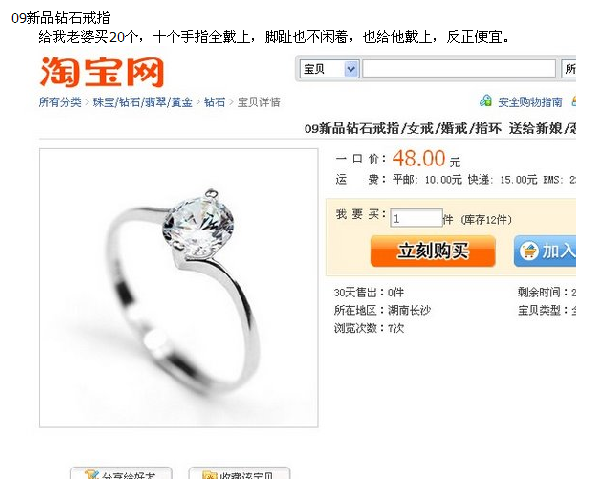Image resolution: width=605 pixels, height=486 pixels.
Task: Open 珠宝/钻石/翡翠/黄金 breadcrumb link
Action: click(x=142, y=102)
